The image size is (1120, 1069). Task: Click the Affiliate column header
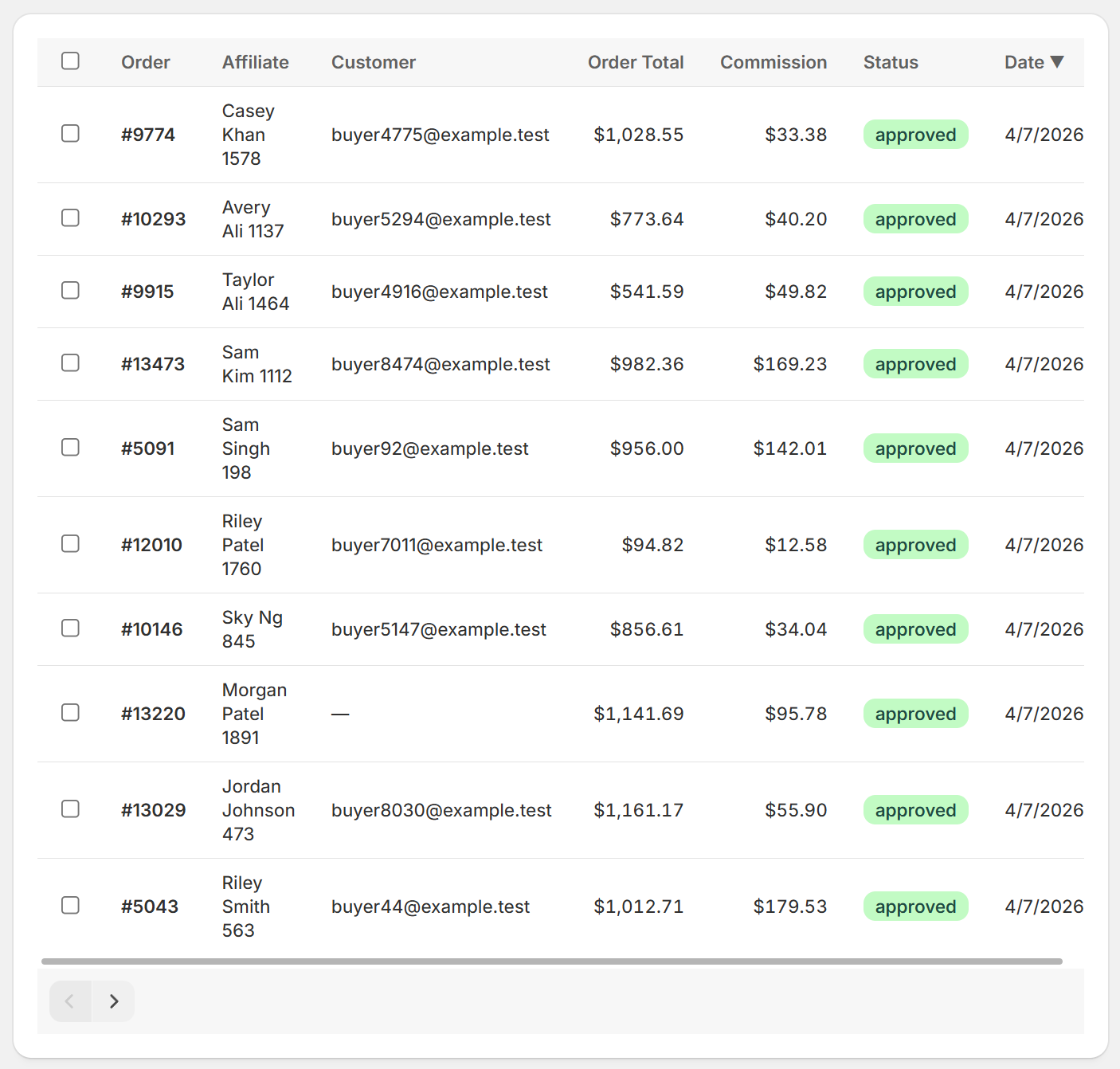click(x=255, y=62)
